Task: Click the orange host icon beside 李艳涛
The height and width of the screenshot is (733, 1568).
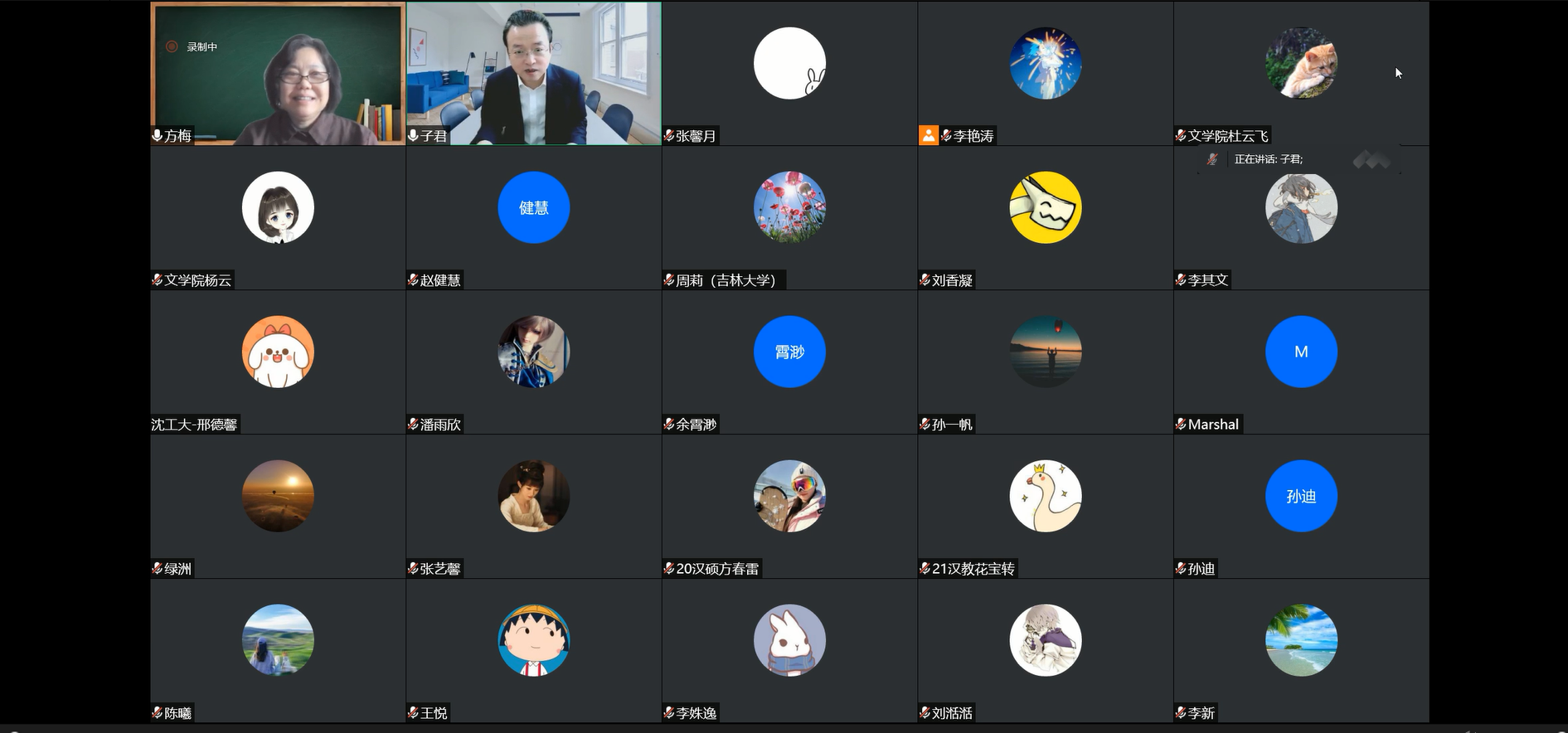Action: point(928,135)
